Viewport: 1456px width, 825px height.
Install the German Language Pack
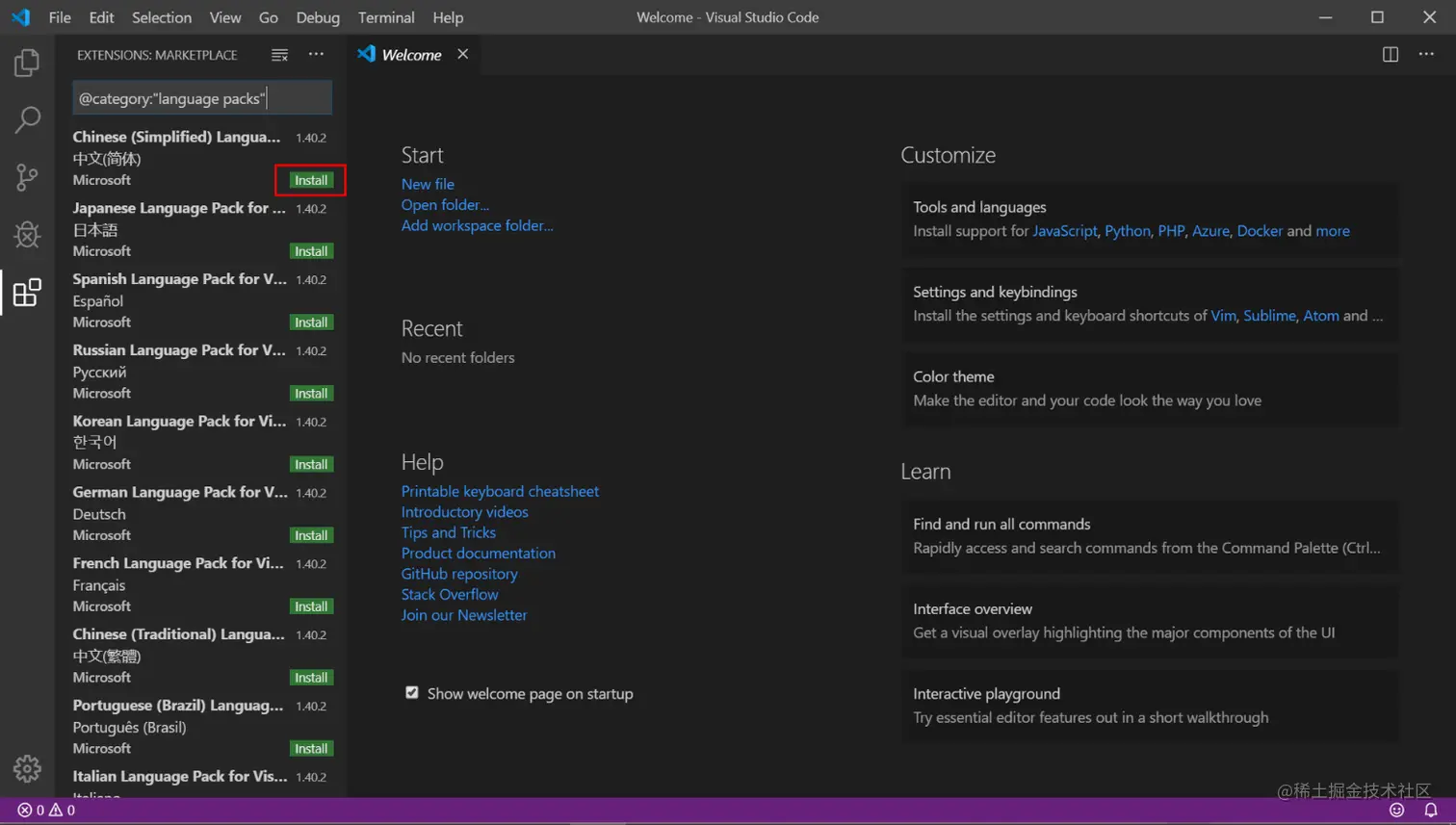click(311, 535)
